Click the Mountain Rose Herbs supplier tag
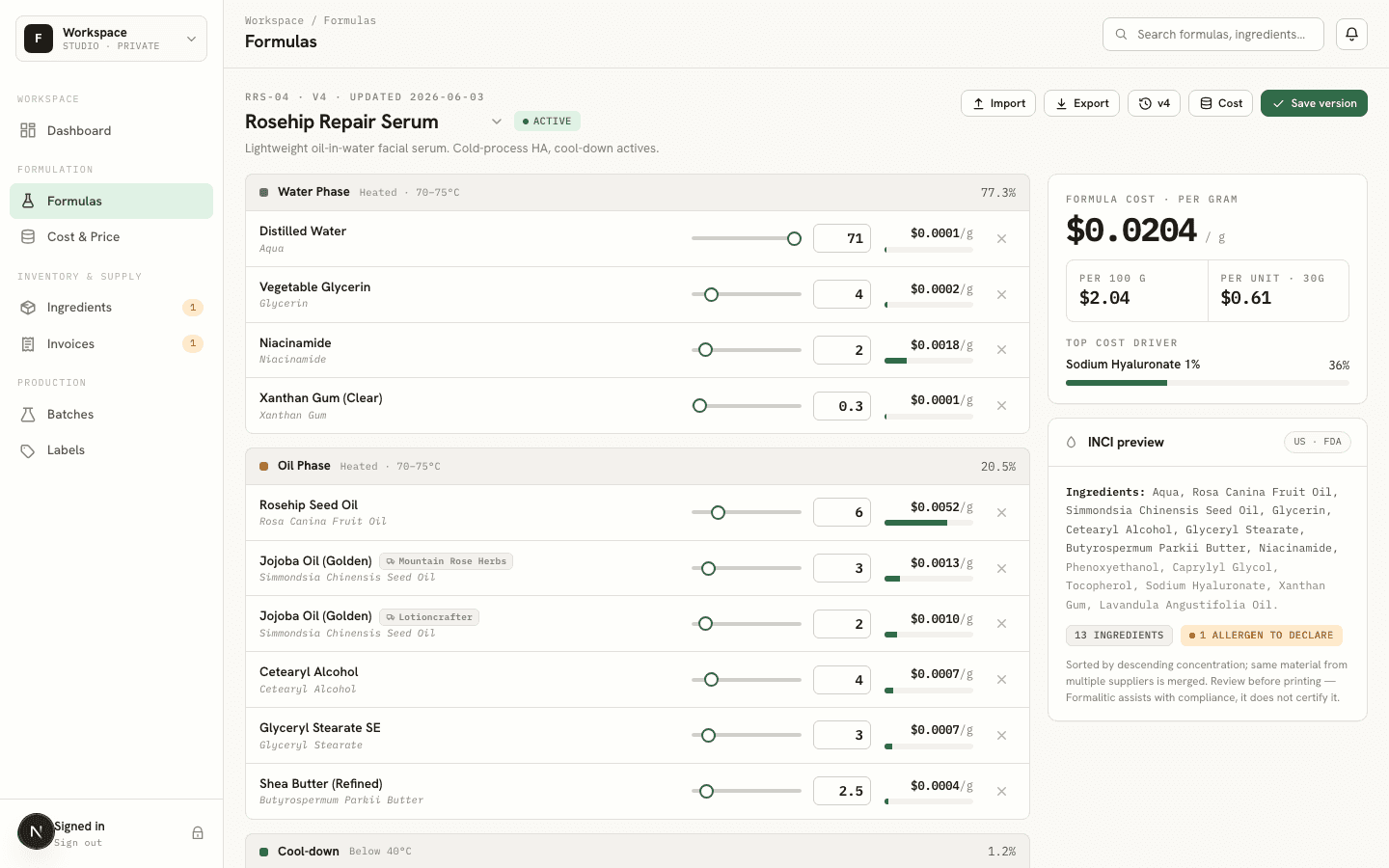 446,561
